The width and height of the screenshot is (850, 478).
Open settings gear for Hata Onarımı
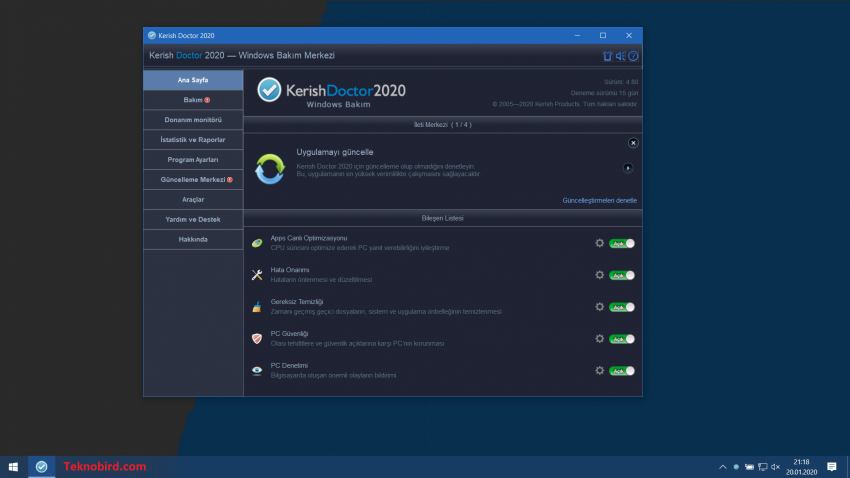point(600,275)
